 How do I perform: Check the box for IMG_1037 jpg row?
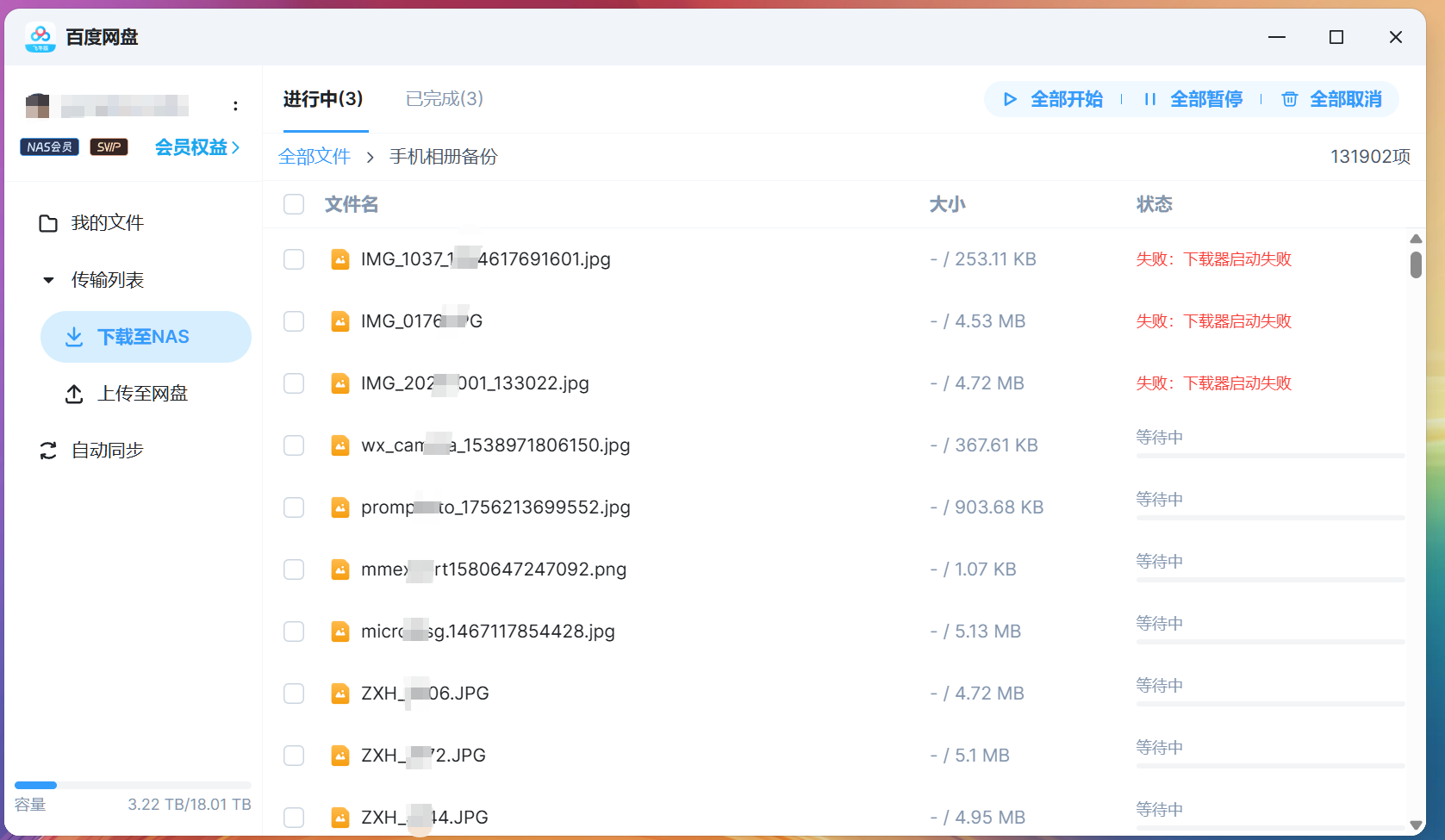(294, 259)
